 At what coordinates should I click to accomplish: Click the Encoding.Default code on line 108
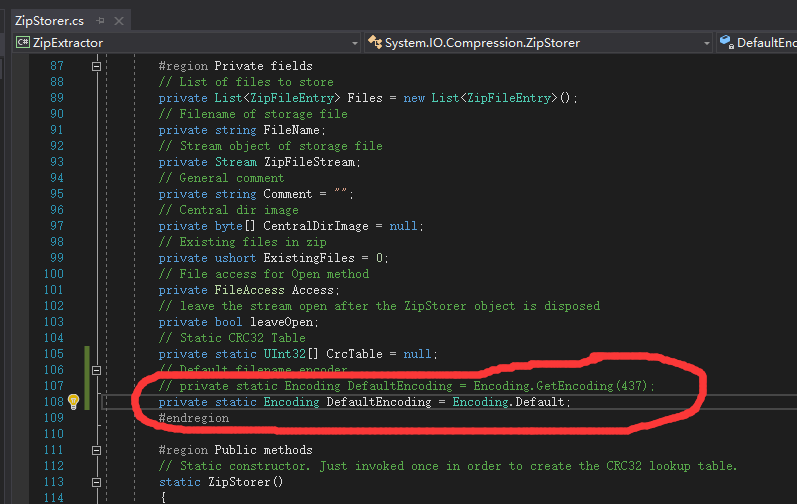pyautogui.click(x=511, y=402)
